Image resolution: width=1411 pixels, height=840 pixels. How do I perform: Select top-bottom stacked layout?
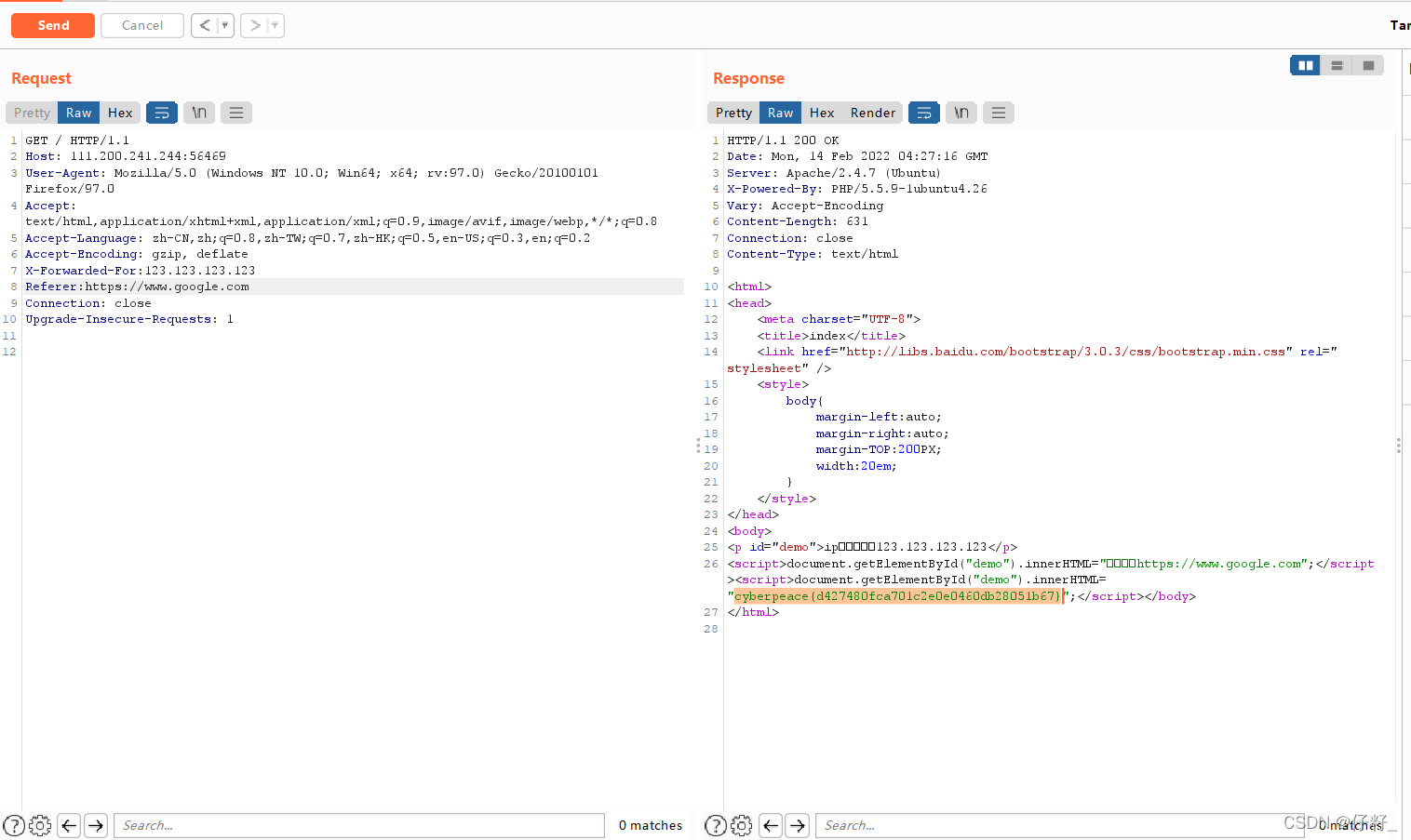coord(1337,65)
